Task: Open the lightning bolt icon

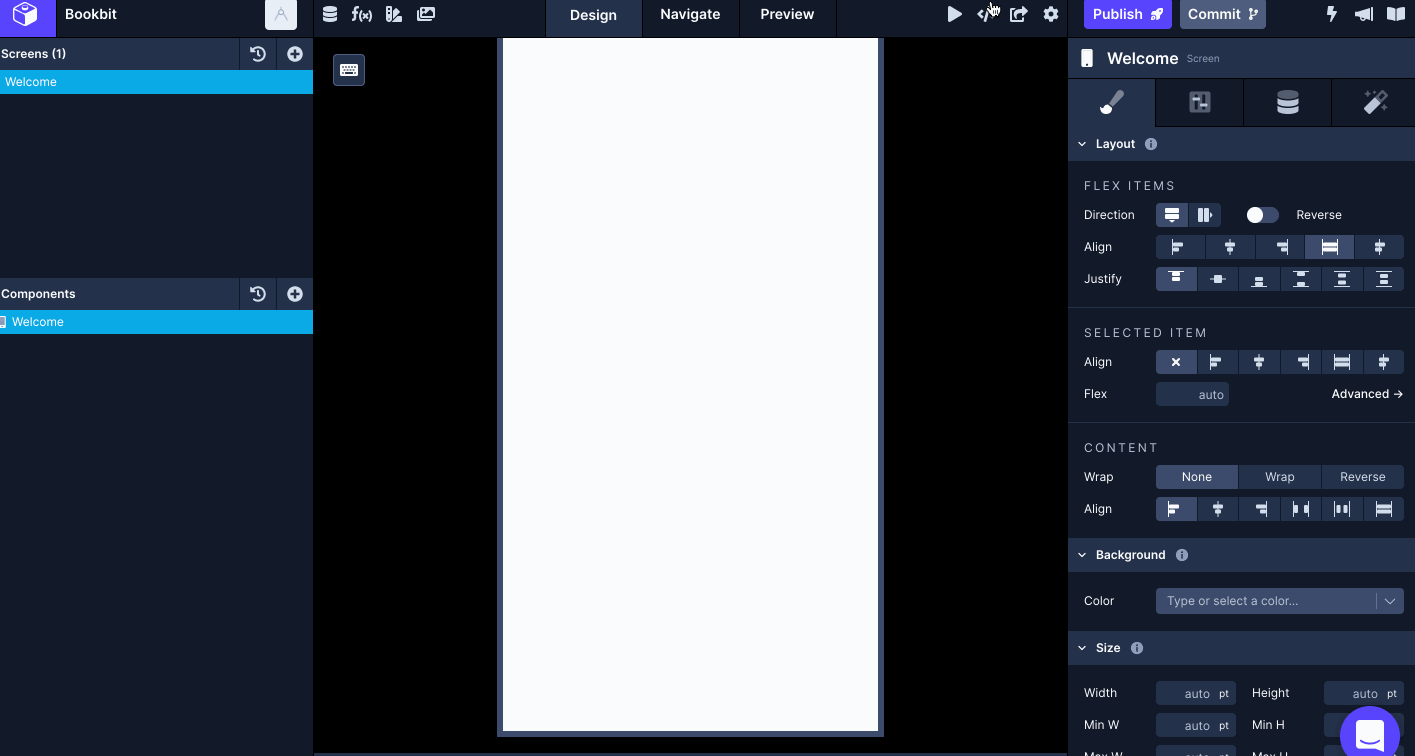Action: (1331, 14)
